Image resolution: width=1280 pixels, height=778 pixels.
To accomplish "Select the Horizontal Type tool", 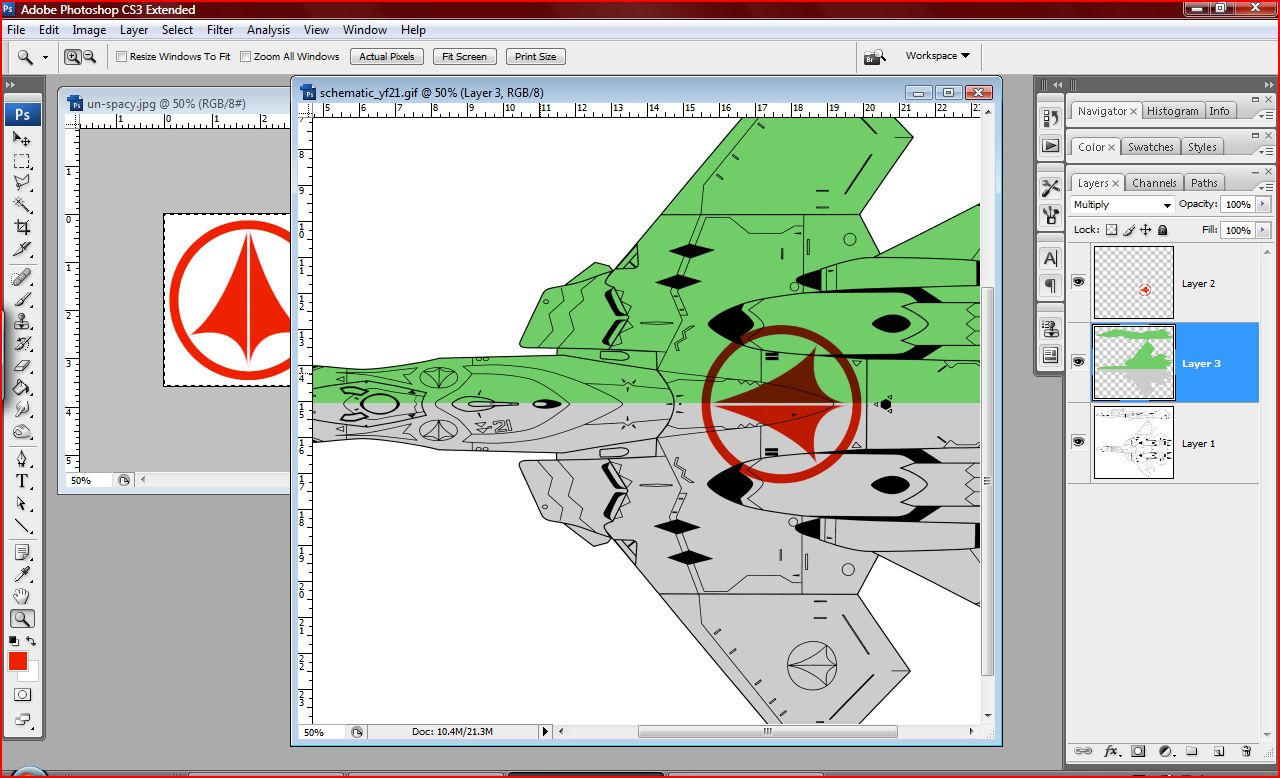I will tap(22, 481).
